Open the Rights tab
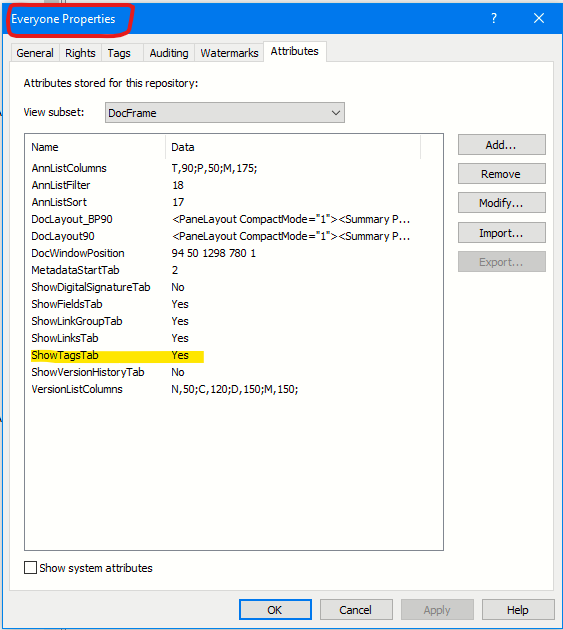This screenshot has height=630, width=563. point(80,53)
